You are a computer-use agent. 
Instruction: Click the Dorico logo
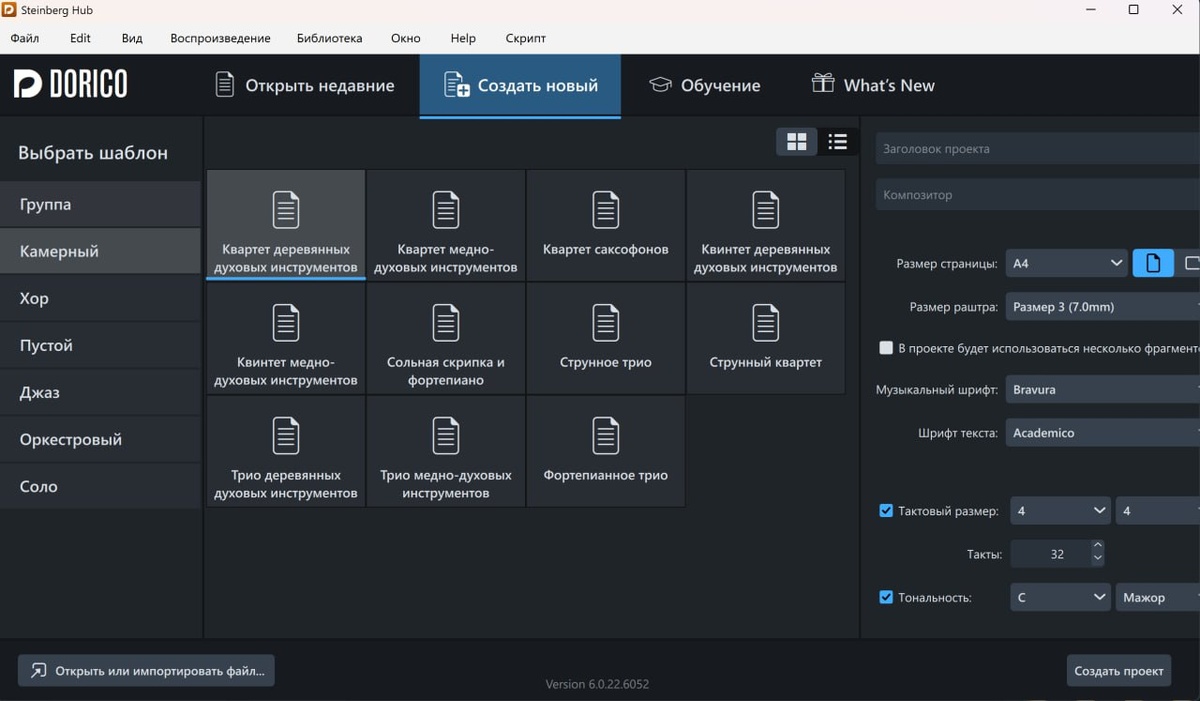(71, 84)
